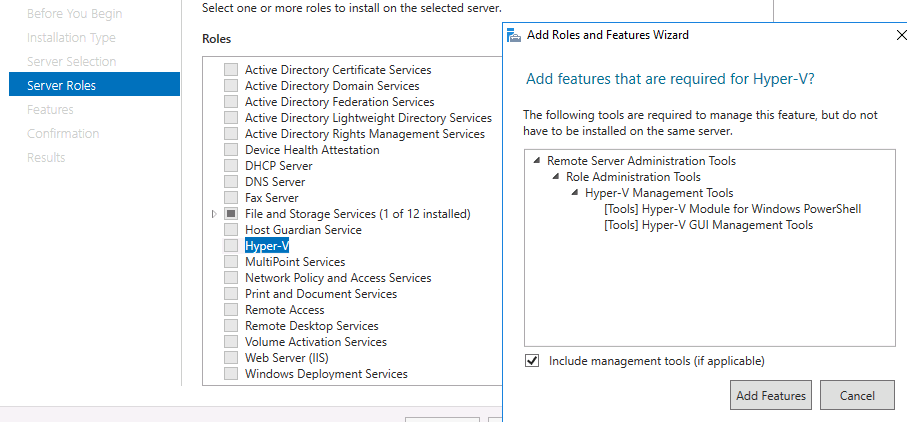Toggle File and Storage Services checkbox
Viewport: 907px width, 422px height.
[x=231, y=214]
